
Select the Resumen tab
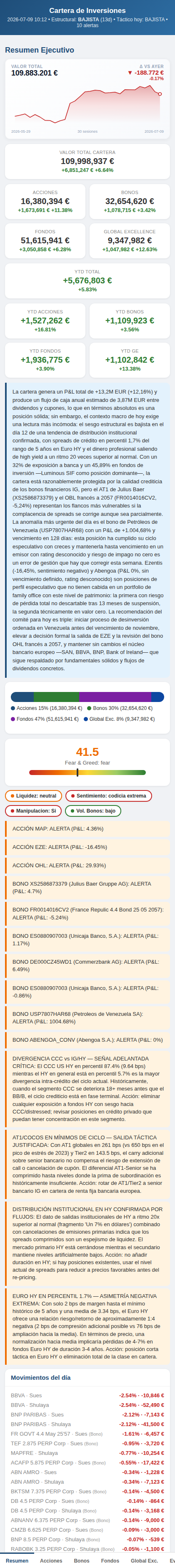(x=17, y=1560)
